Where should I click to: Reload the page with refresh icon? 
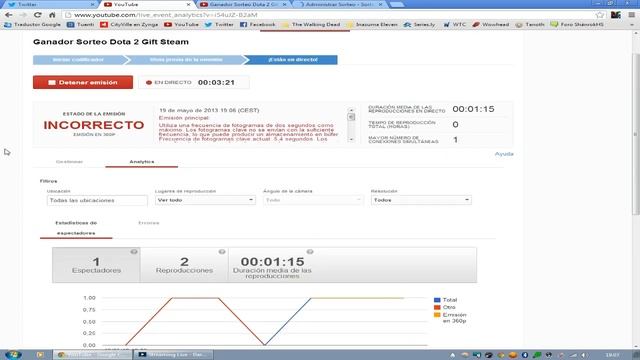(38, 15)
